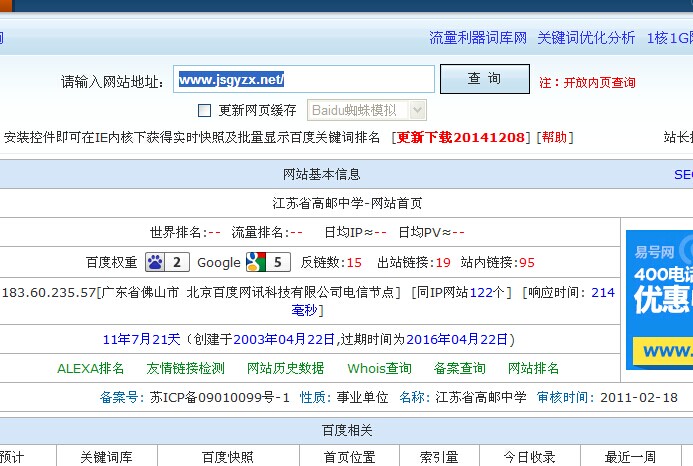This screenshot has width=693, height=466.
Task: Open the 备案查询 link
Action: (460, 368)
